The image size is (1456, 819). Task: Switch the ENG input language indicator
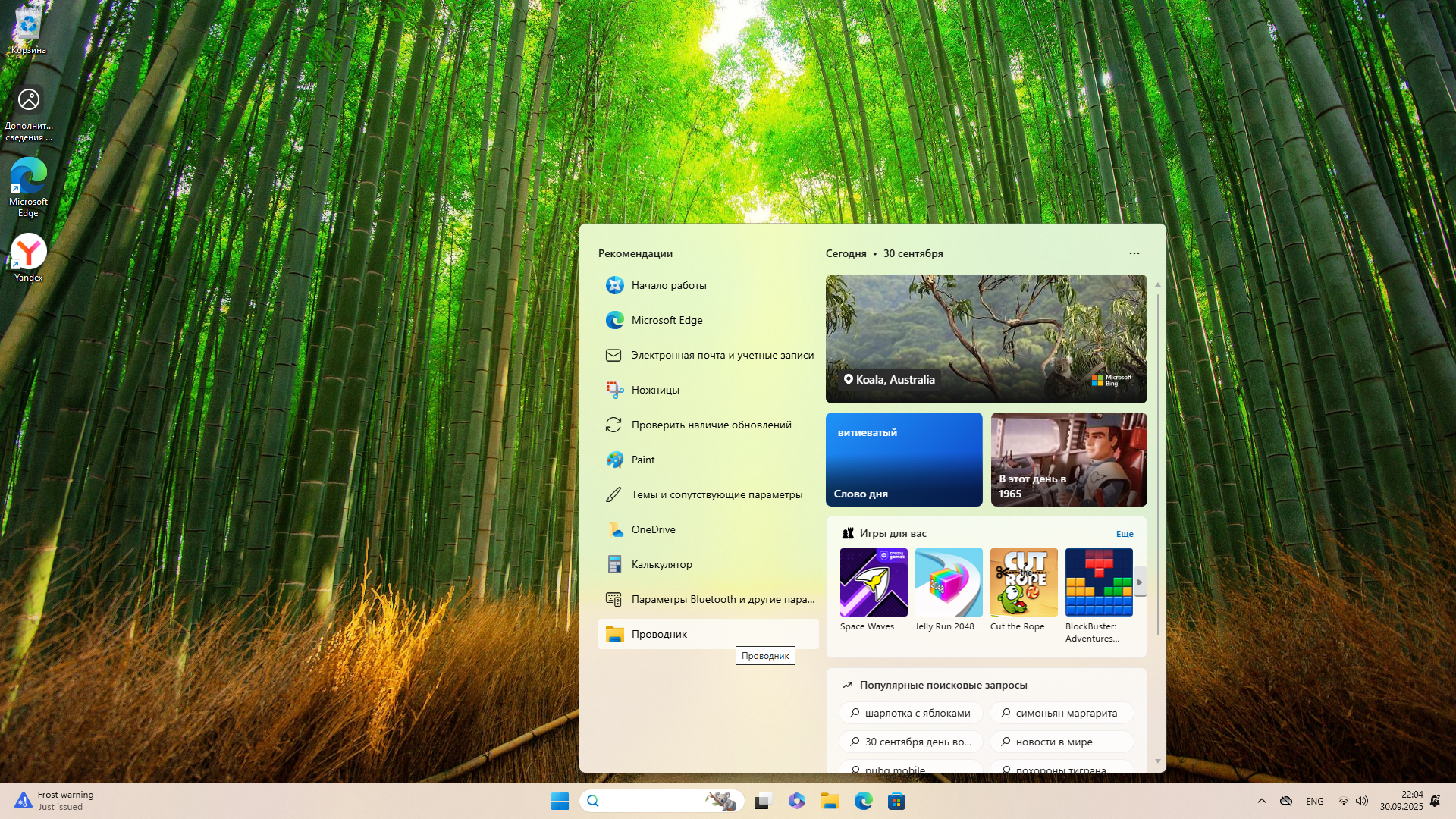pyautogui.click(x=1315, y=802)
